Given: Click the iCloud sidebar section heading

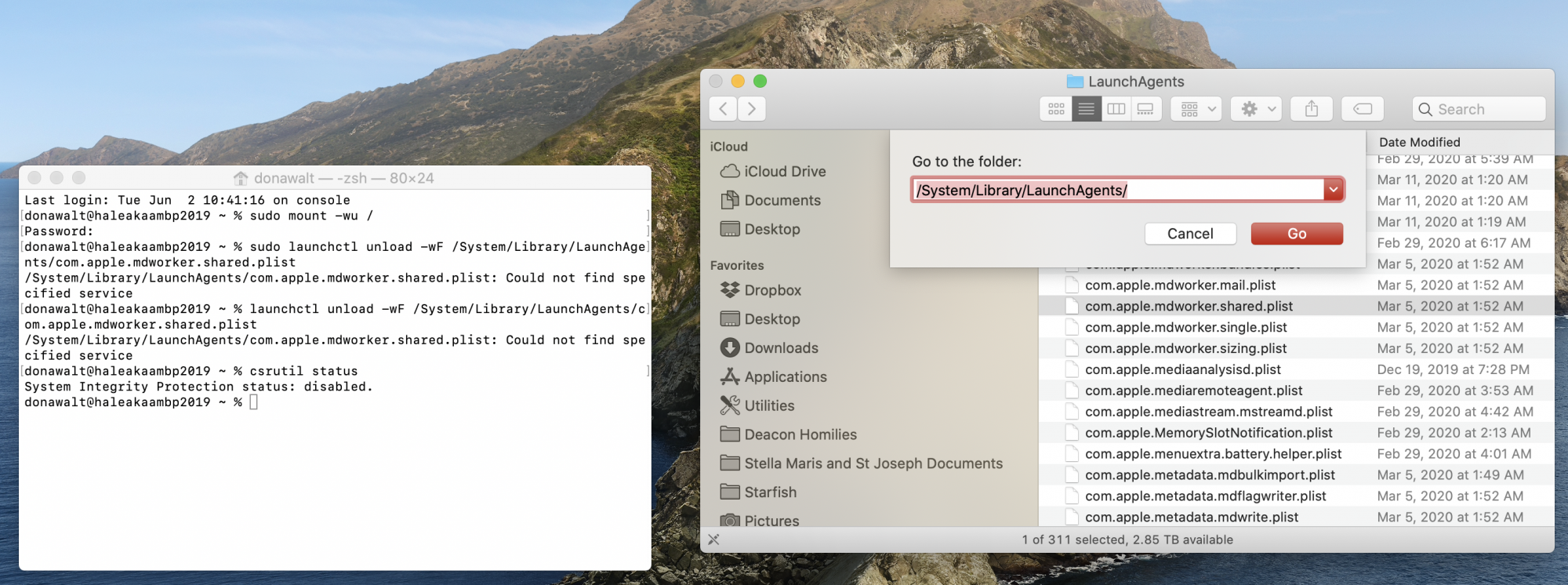Looking at the screenshot, I should pyautogui.click(x=728, y=147).
